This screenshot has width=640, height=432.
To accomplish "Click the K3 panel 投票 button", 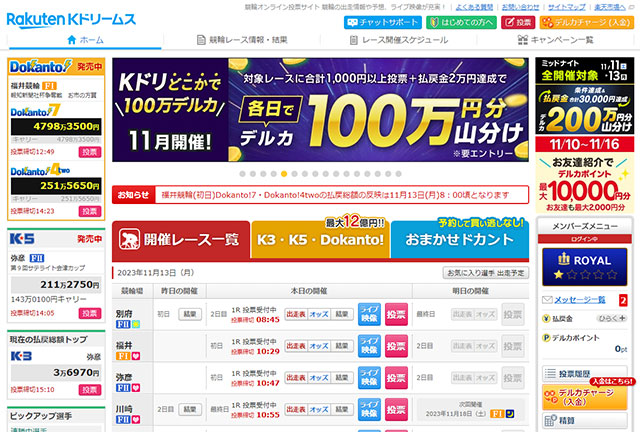I will point(90,390).
